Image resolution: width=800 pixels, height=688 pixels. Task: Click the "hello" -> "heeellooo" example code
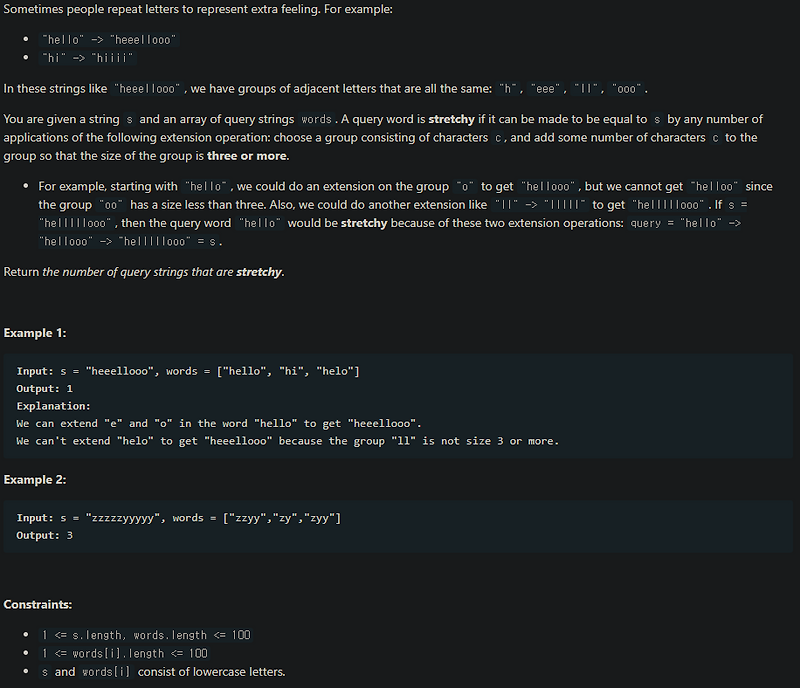click(x=109, y=40)
